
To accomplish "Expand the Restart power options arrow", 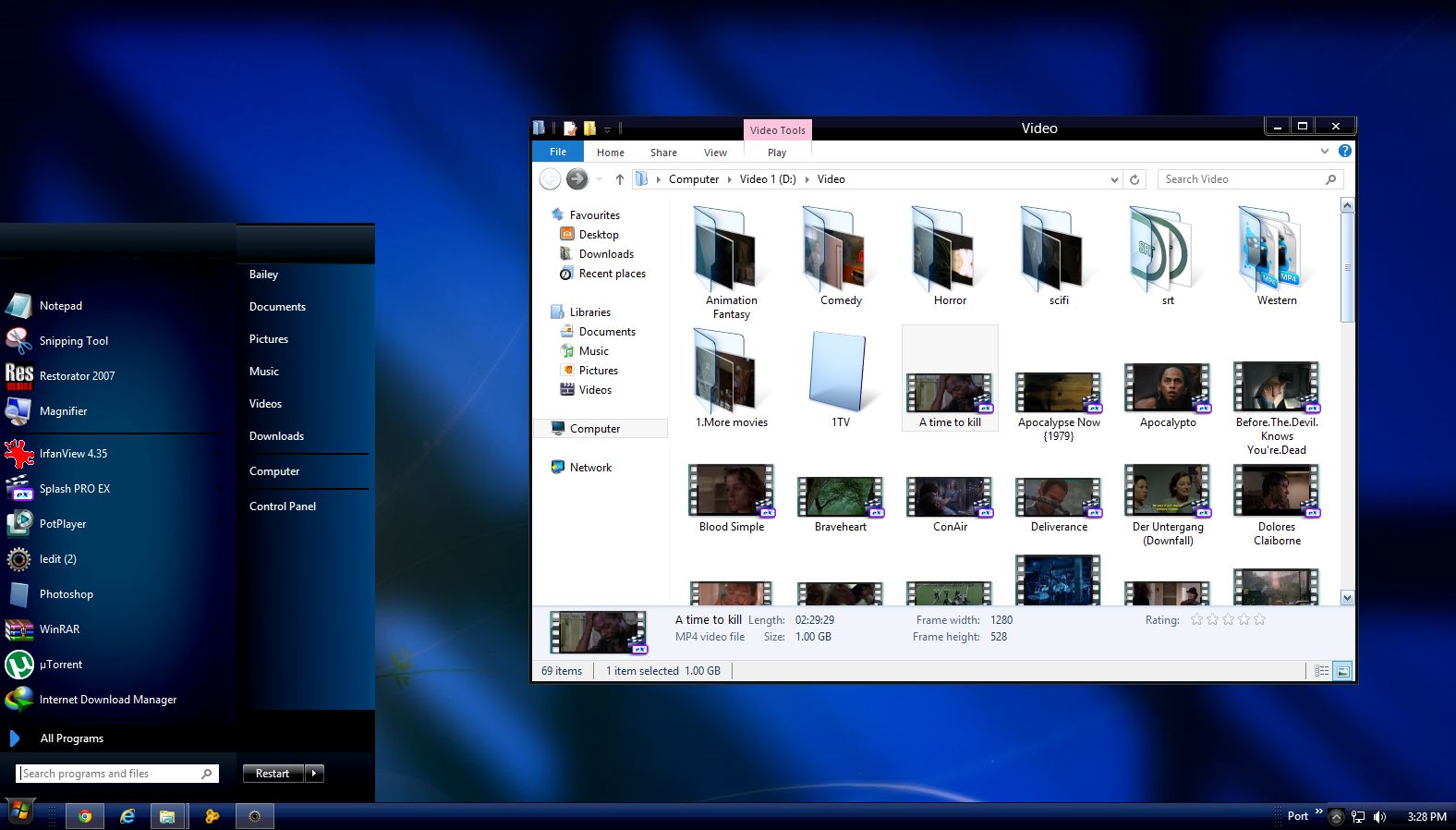I will click(314, 774).
